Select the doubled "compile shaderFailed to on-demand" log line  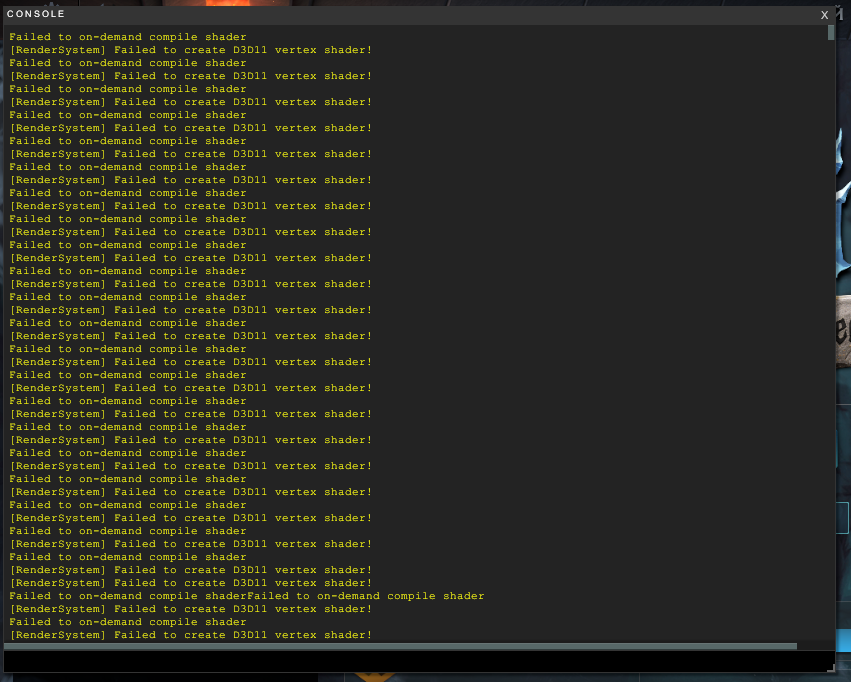tap(246, 596)
